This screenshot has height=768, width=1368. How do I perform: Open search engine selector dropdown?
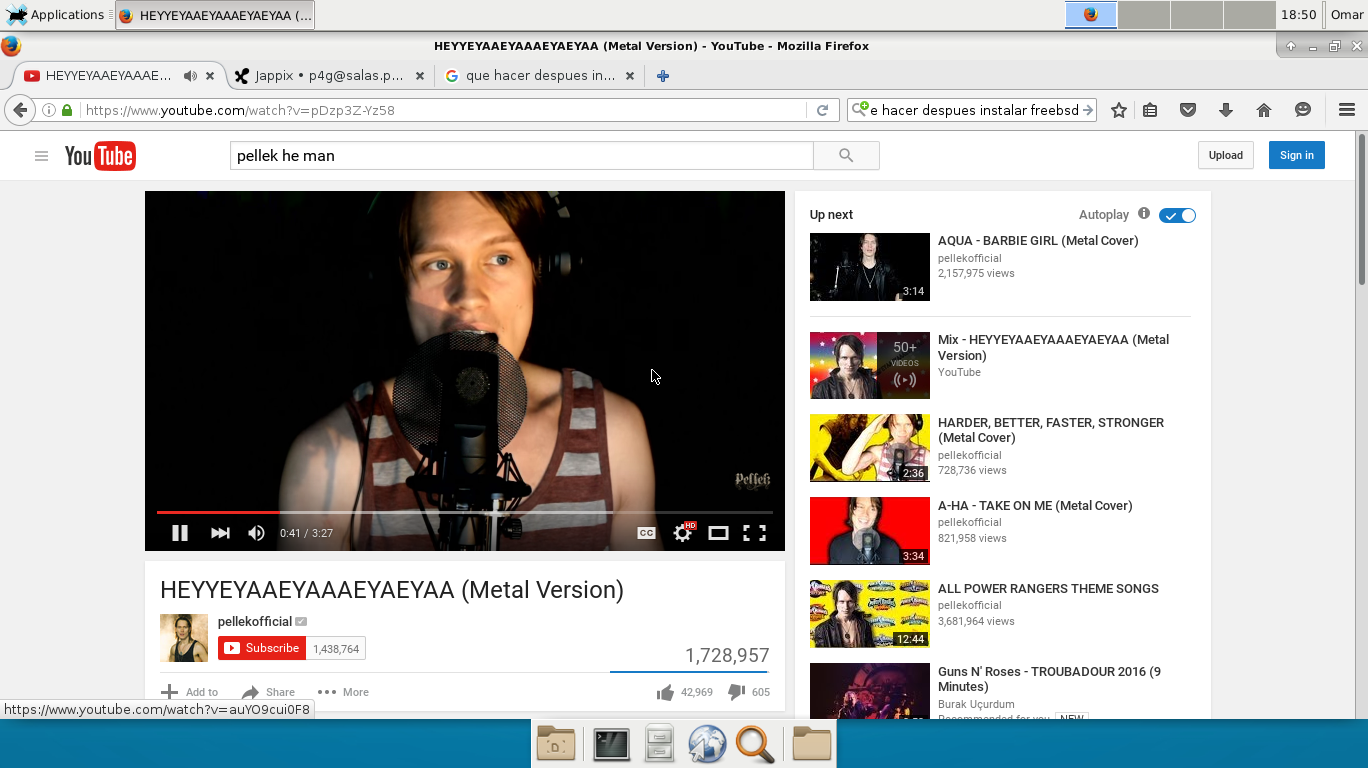[859, 109]
